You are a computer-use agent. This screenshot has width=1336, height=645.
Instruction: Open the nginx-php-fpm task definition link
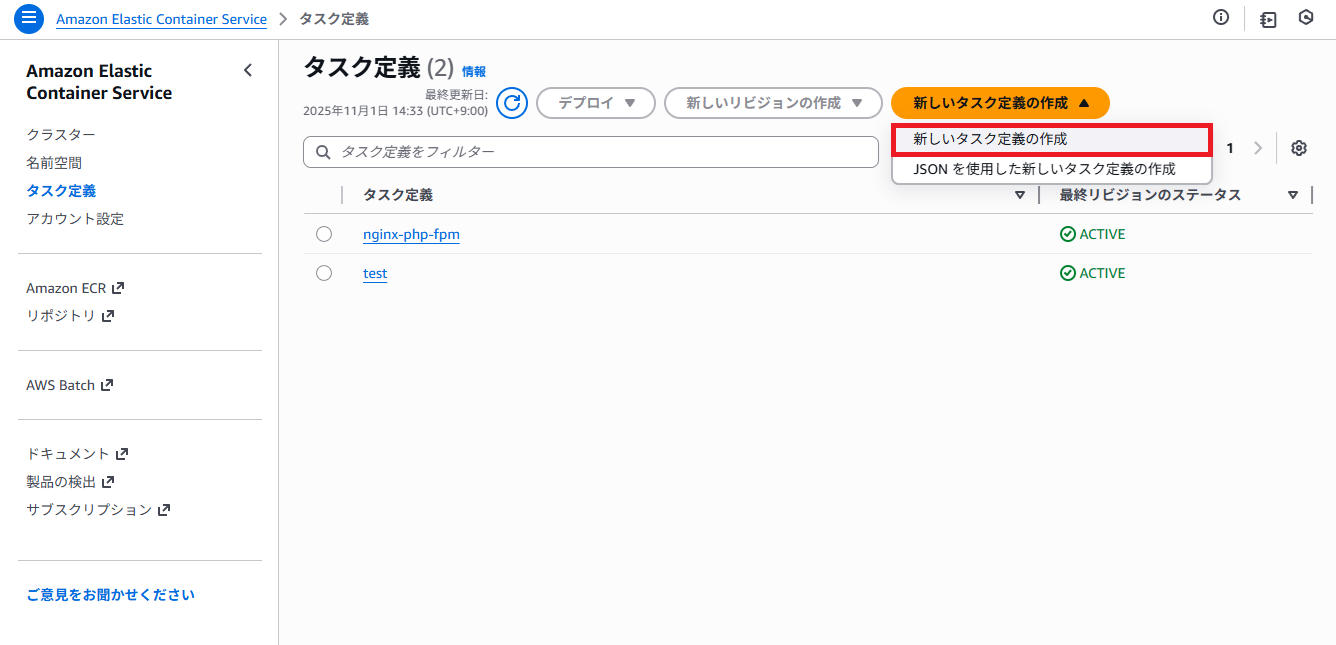[411, 235]
